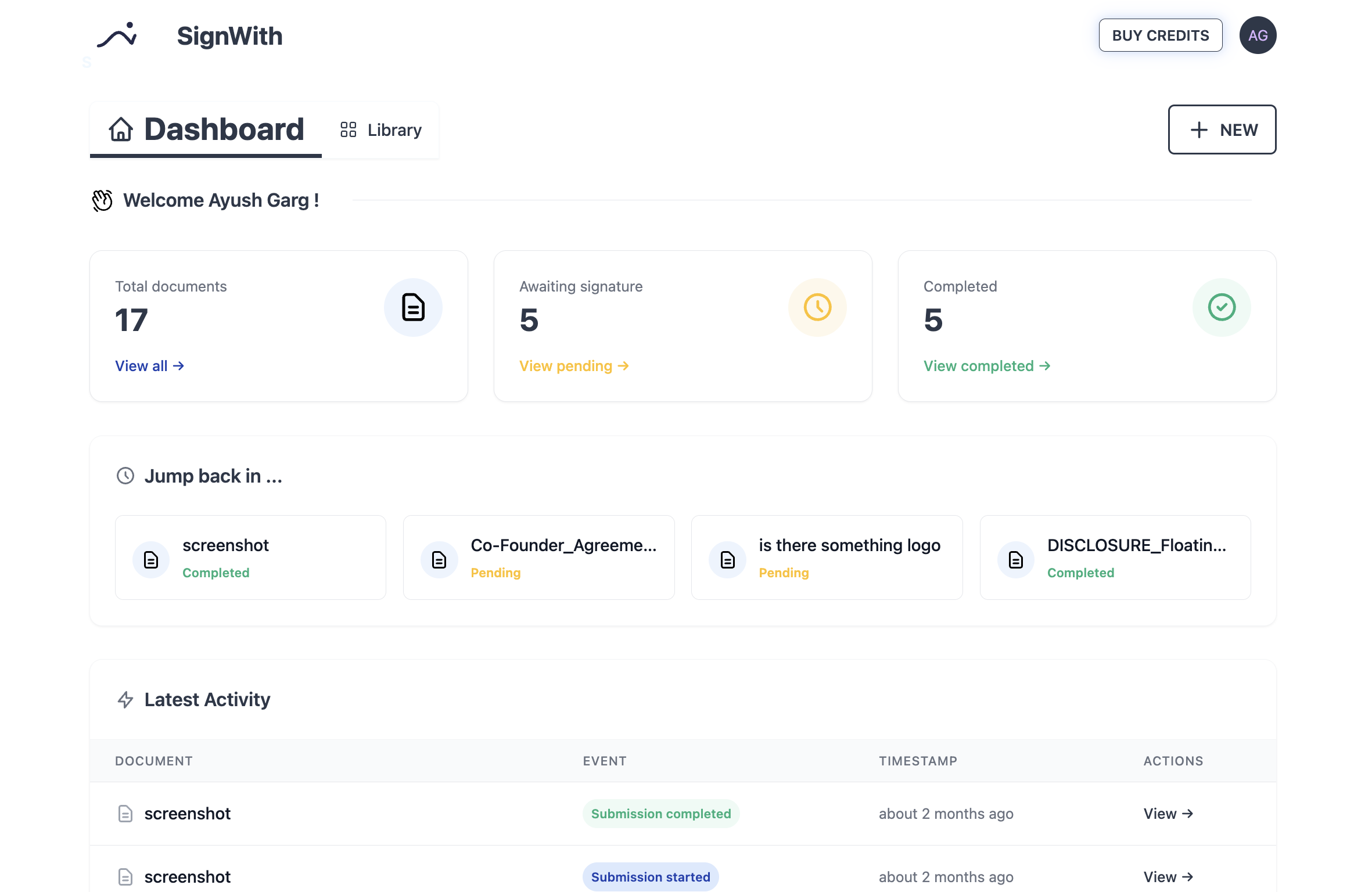The image size is (1372, 892).
Task: Open the is there something logo card
Action: pyautogui.click(x=827, y=557)
